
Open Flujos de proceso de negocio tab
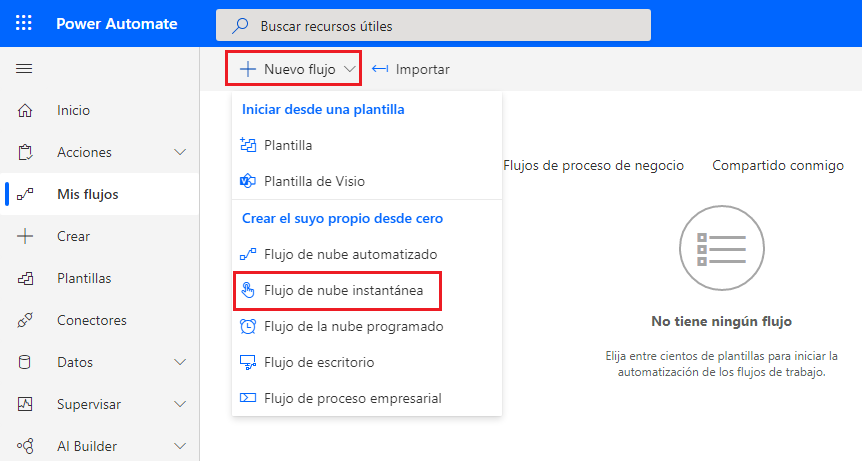594,165
